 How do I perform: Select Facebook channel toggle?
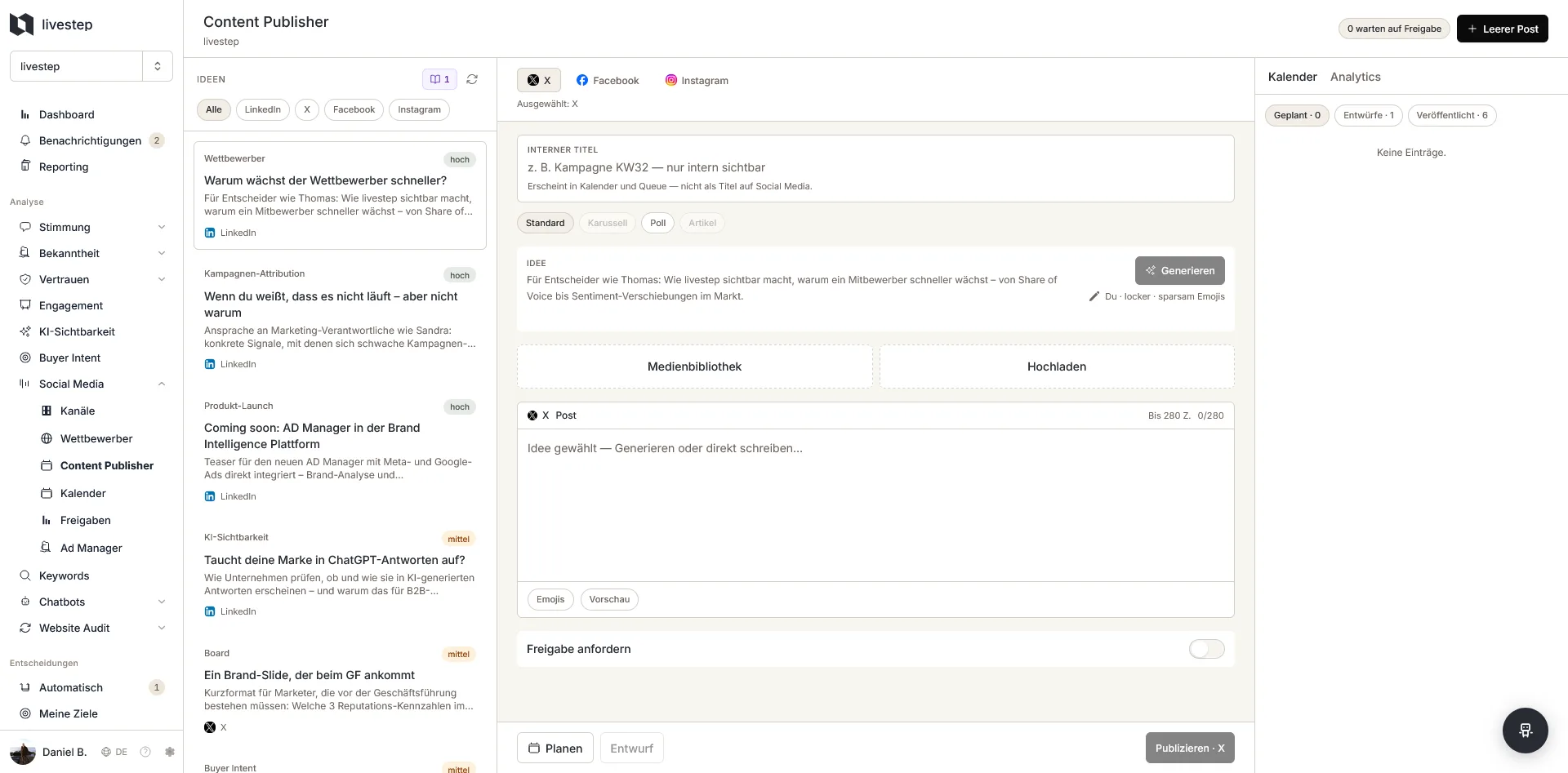point(608,80)
